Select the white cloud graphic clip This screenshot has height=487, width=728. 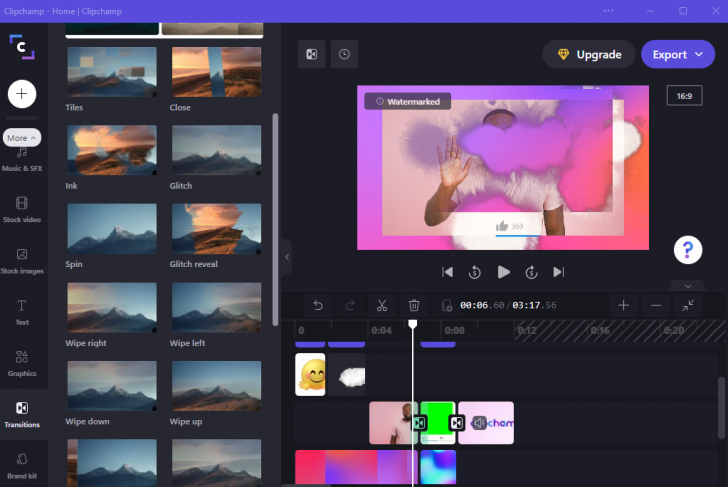346,375
